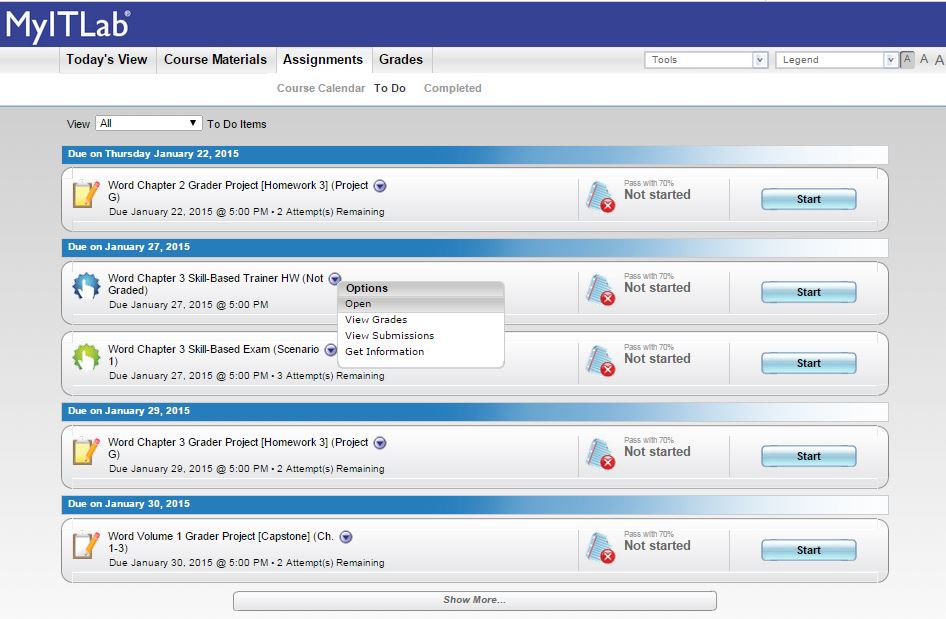946x619 pixels.
Task: Expand the View All filter dropdown
Action: [149, 124]
